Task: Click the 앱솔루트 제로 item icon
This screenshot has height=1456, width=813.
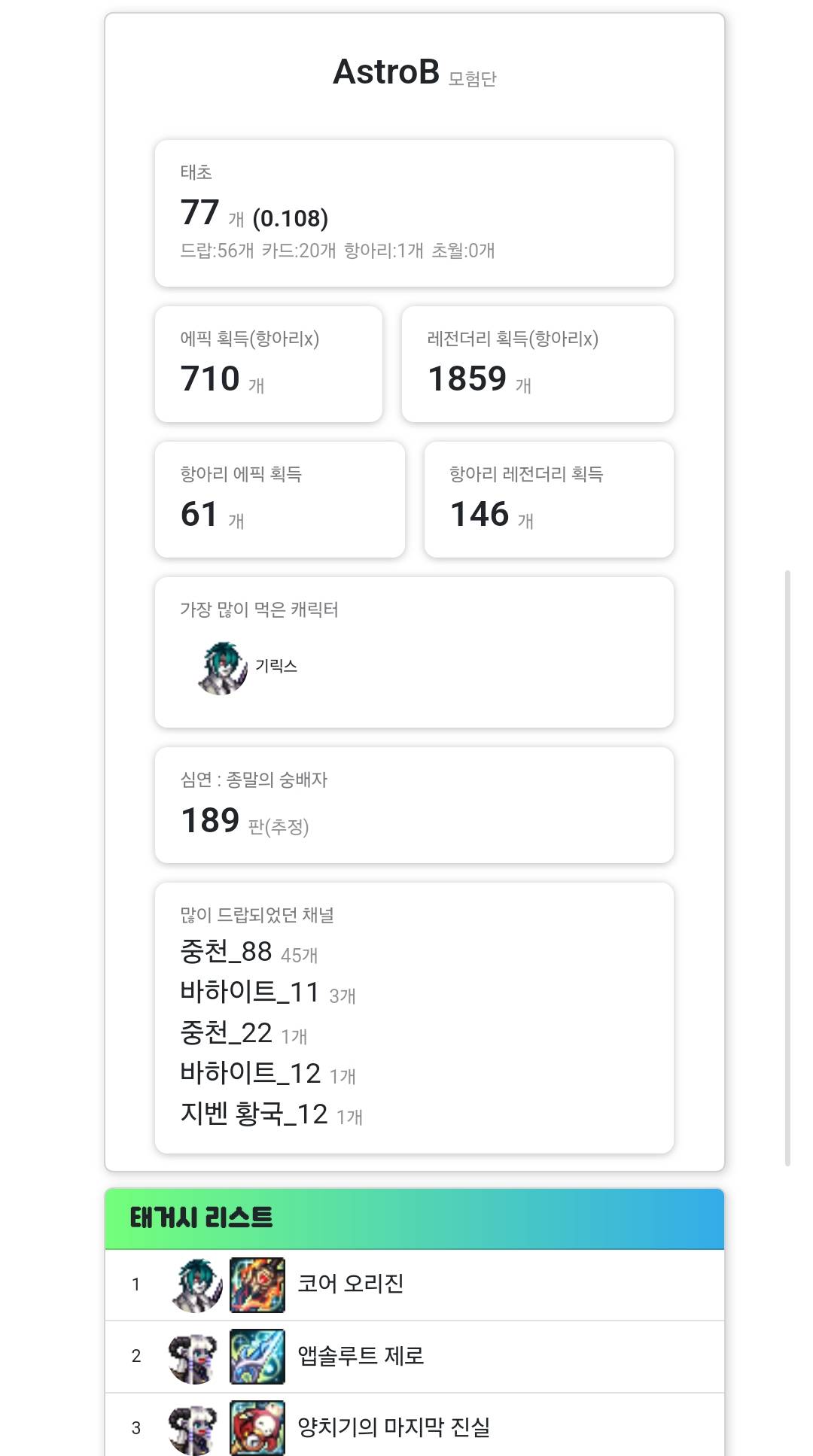Action: click(257, 1357)
